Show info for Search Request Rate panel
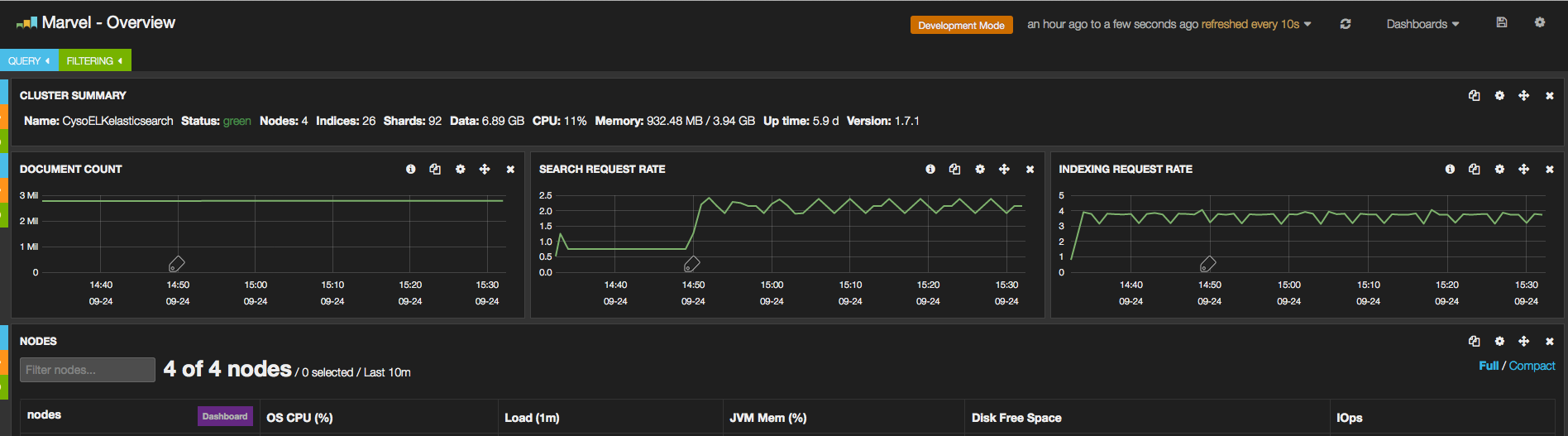1568x436 pixels. coord(930,169)
